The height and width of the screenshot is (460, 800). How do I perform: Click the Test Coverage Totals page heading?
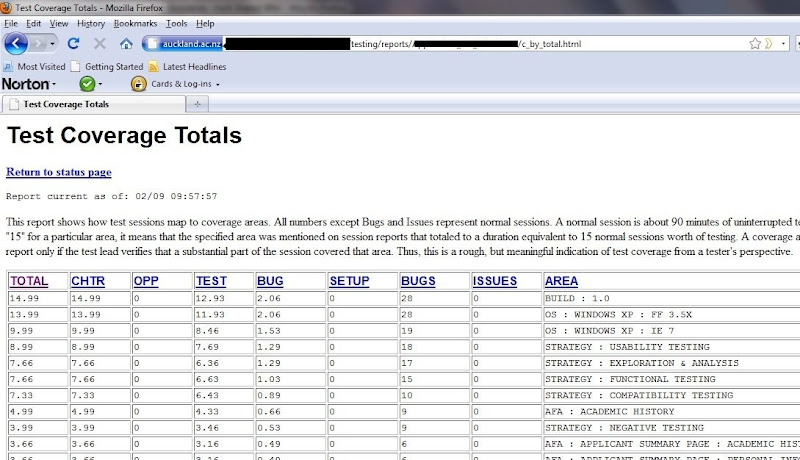pos(124,136)
